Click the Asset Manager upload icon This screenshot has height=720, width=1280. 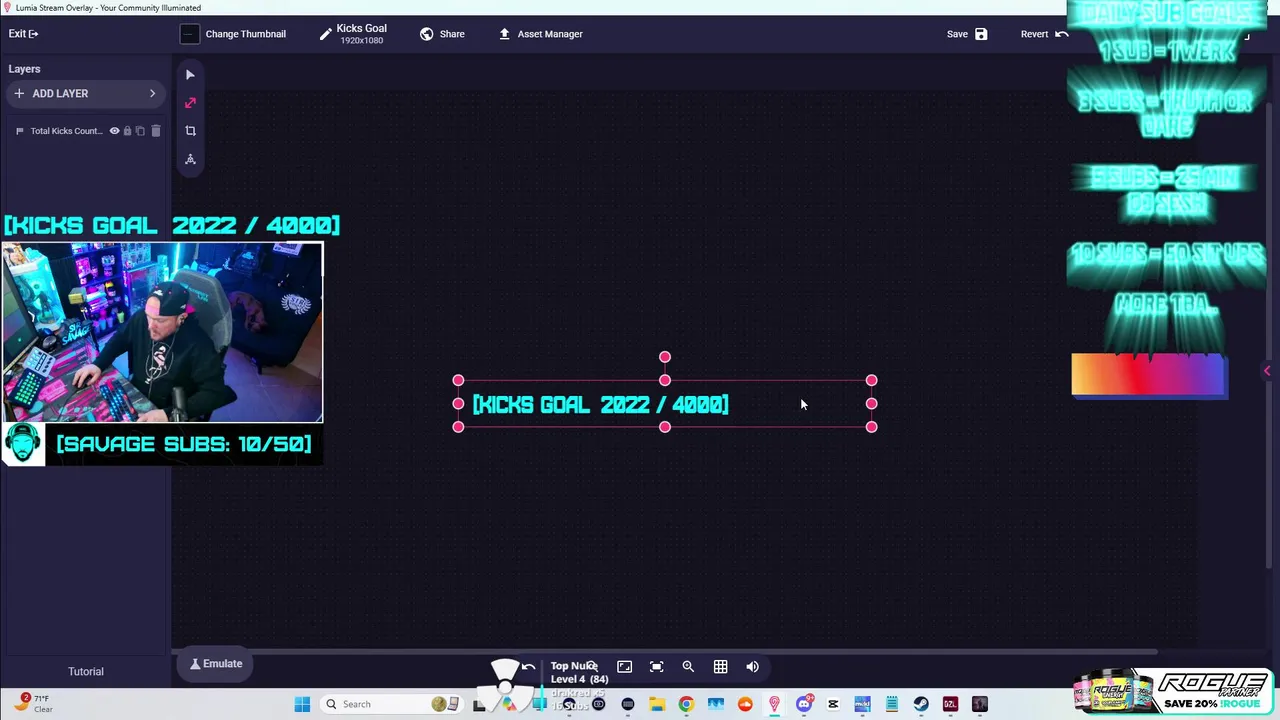point(505,34)
